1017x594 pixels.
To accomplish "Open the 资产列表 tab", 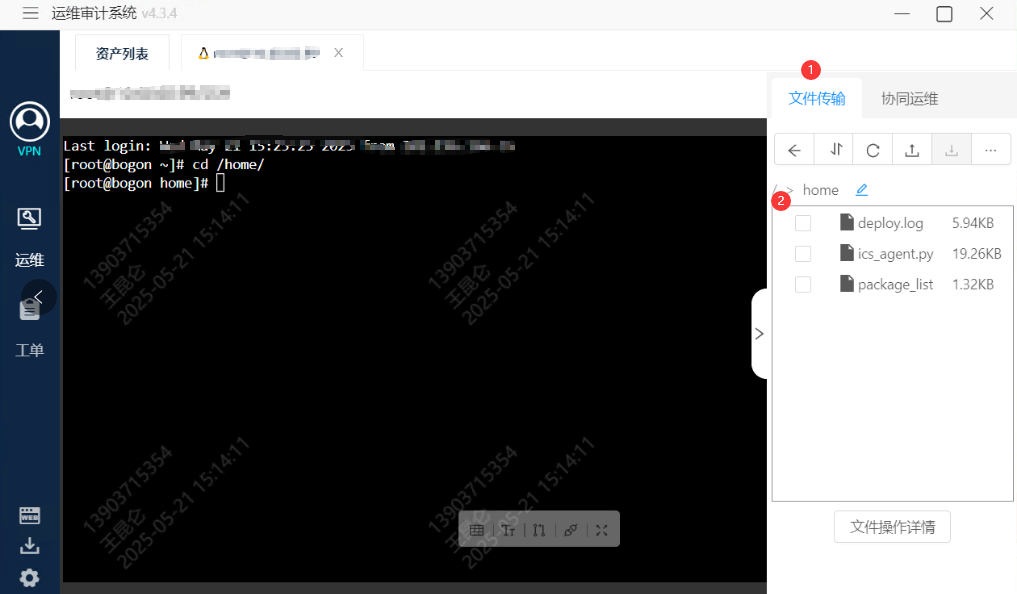I will (x=122, y=54).
